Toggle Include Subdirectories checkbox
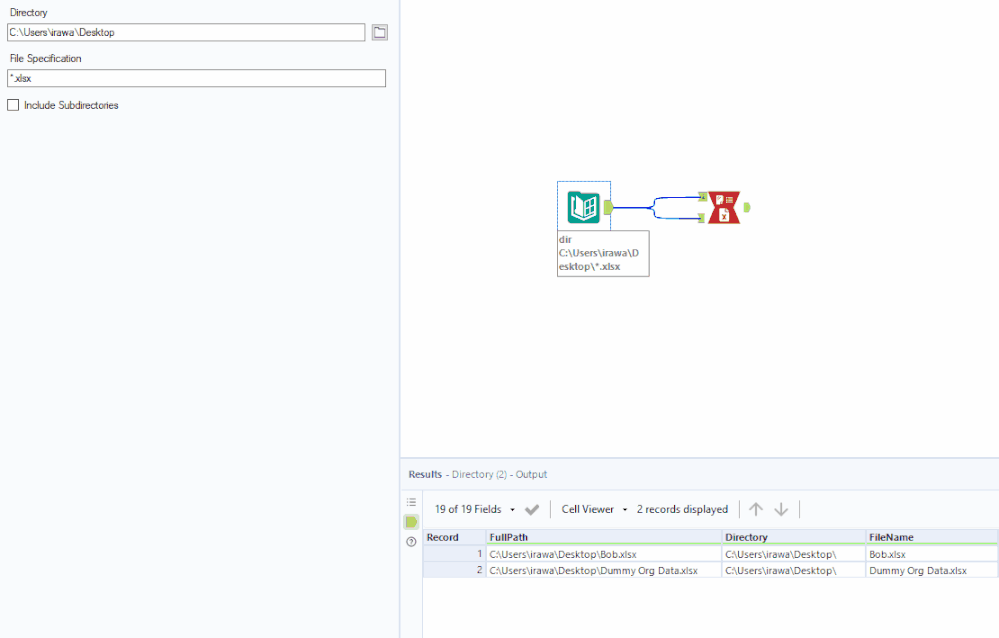Screen dimensions: 999x638 [x=13, y=105]
